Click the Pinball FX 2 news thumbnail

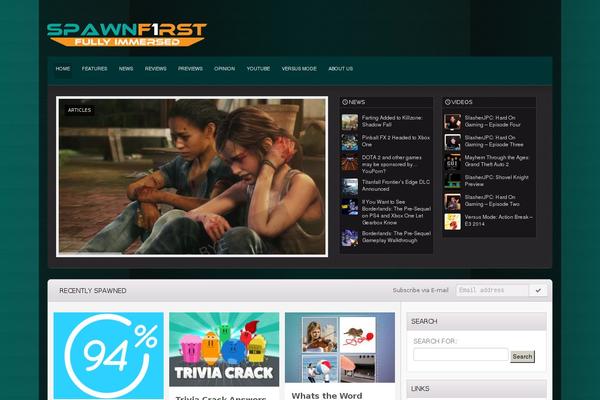coord(350,142)
